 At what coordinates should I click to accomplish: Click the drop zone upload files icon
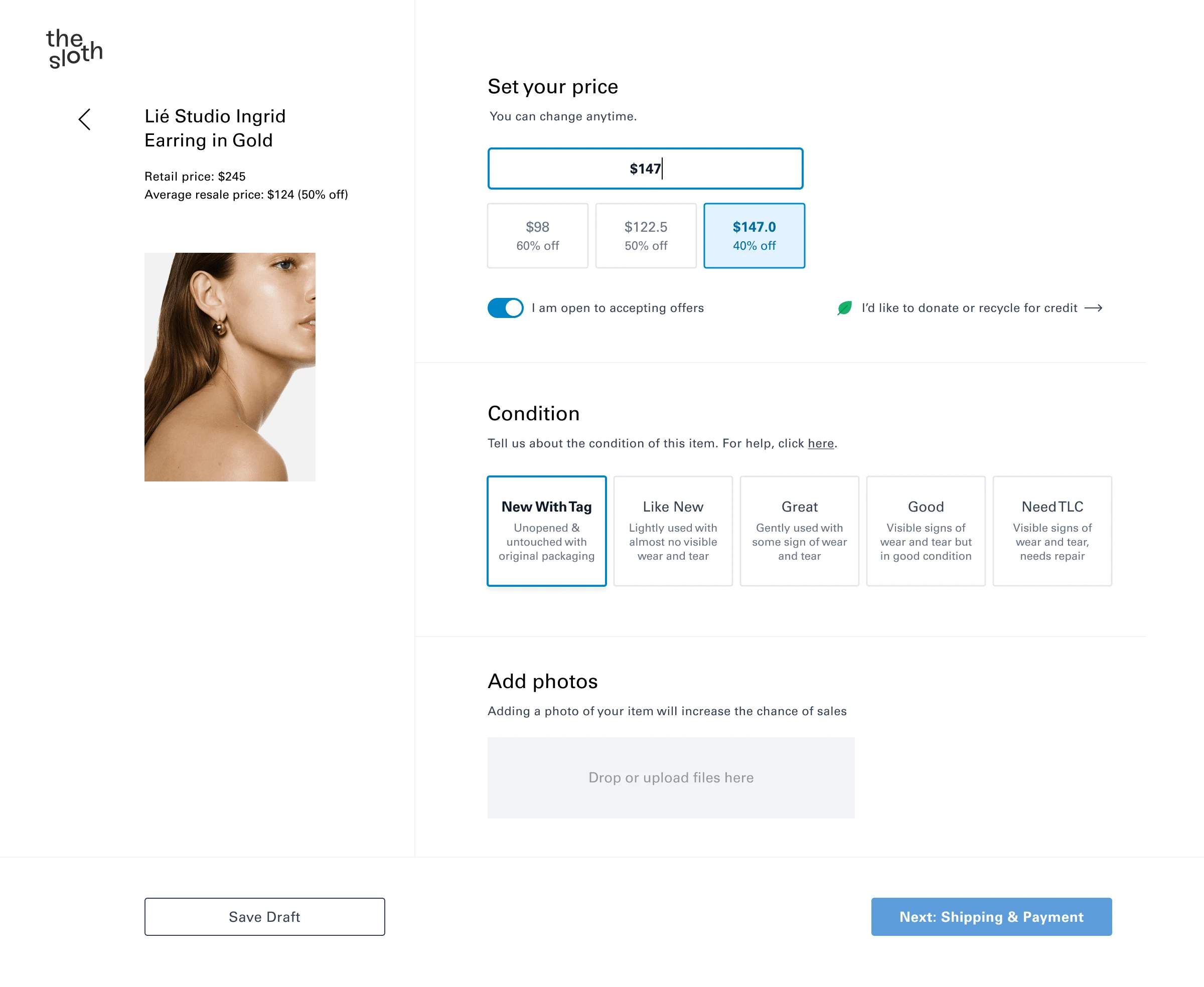pyautogui.click(x=671, y=777)
